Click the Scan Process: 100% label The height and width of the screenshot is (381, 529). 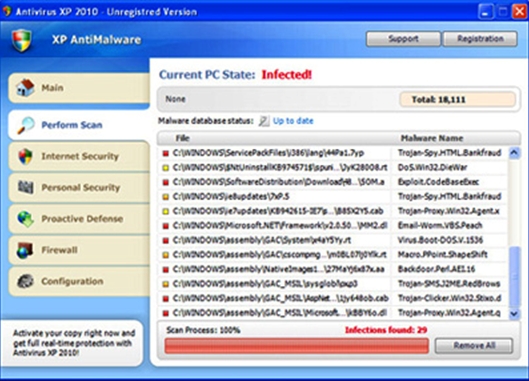click(203, 330)
